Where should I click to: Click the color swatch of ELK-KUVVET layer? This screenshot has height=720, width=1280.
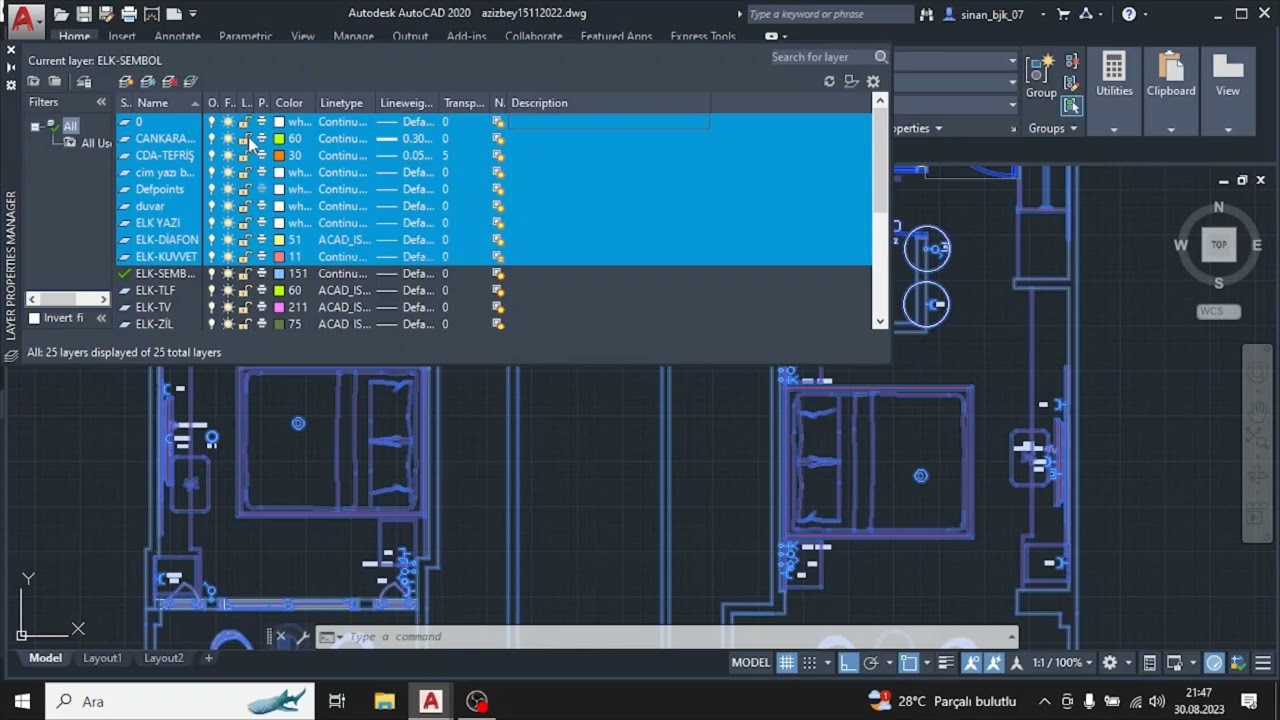pos(279,257)
